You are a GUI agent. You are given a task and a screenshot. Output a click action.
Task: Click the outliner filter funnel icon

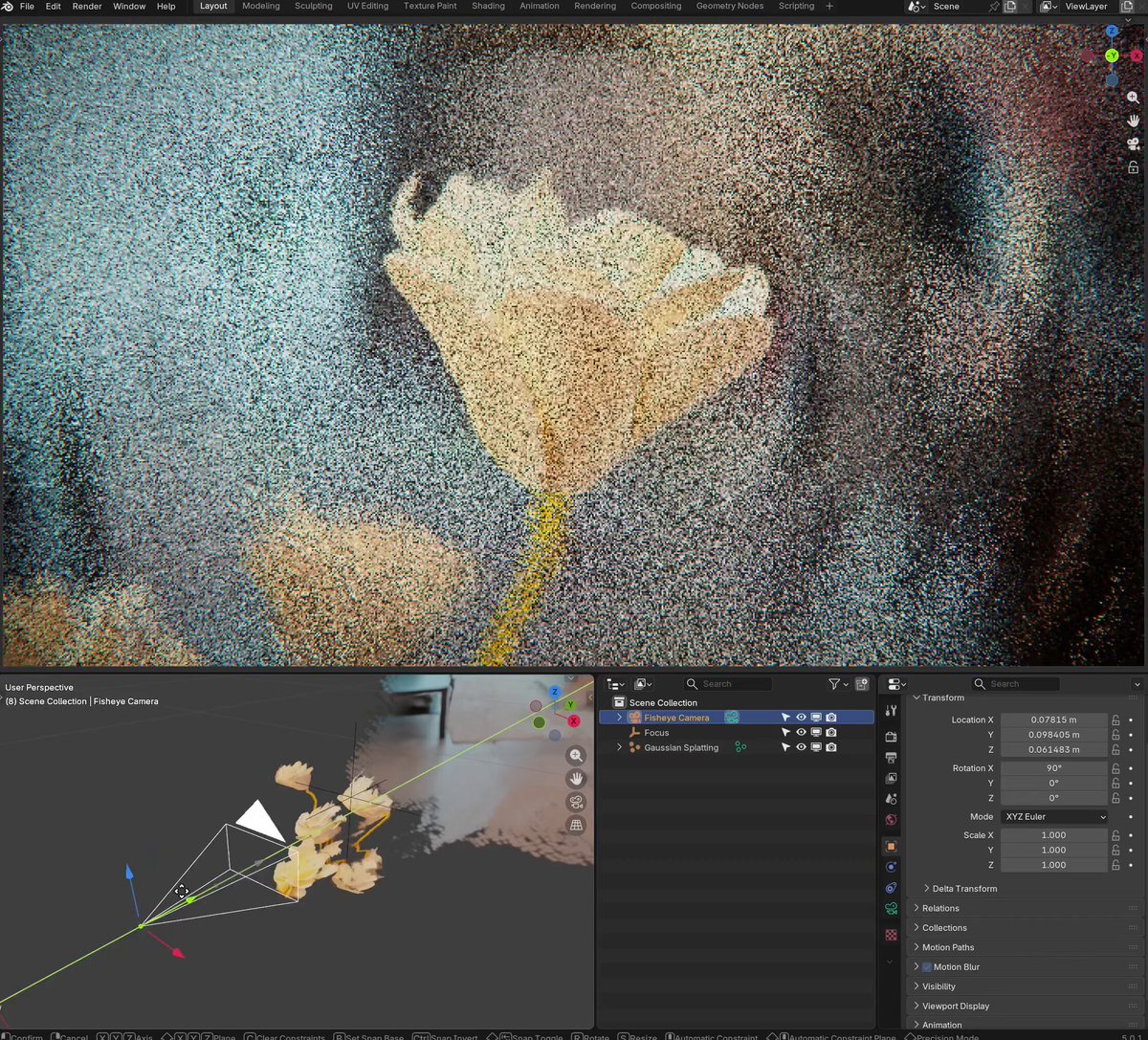833,684
